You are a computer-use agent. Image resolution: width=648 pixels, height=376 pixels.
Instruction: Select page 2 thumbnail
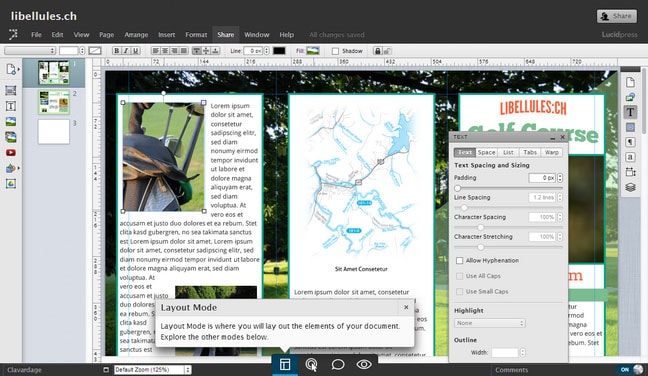[x=54, y=102]
